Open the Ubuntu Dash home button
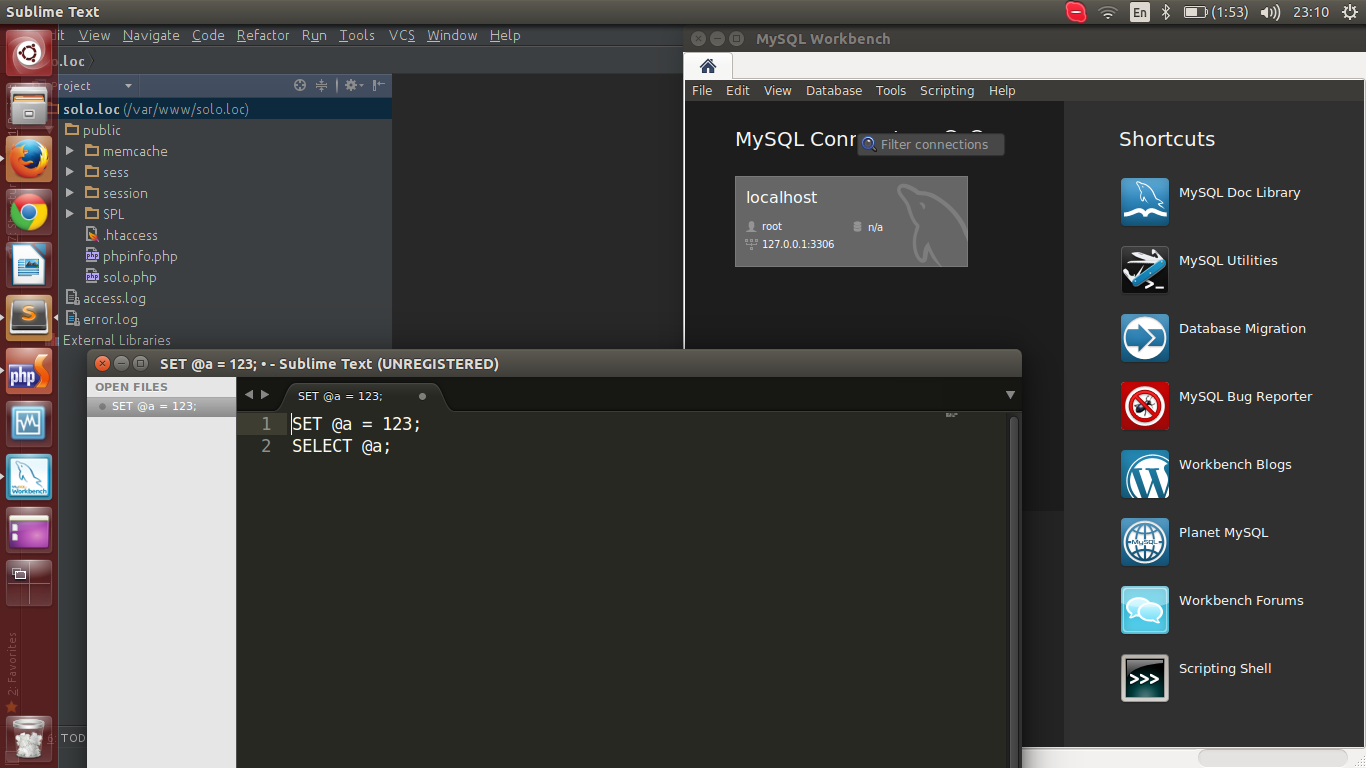 tap(29, 52)
